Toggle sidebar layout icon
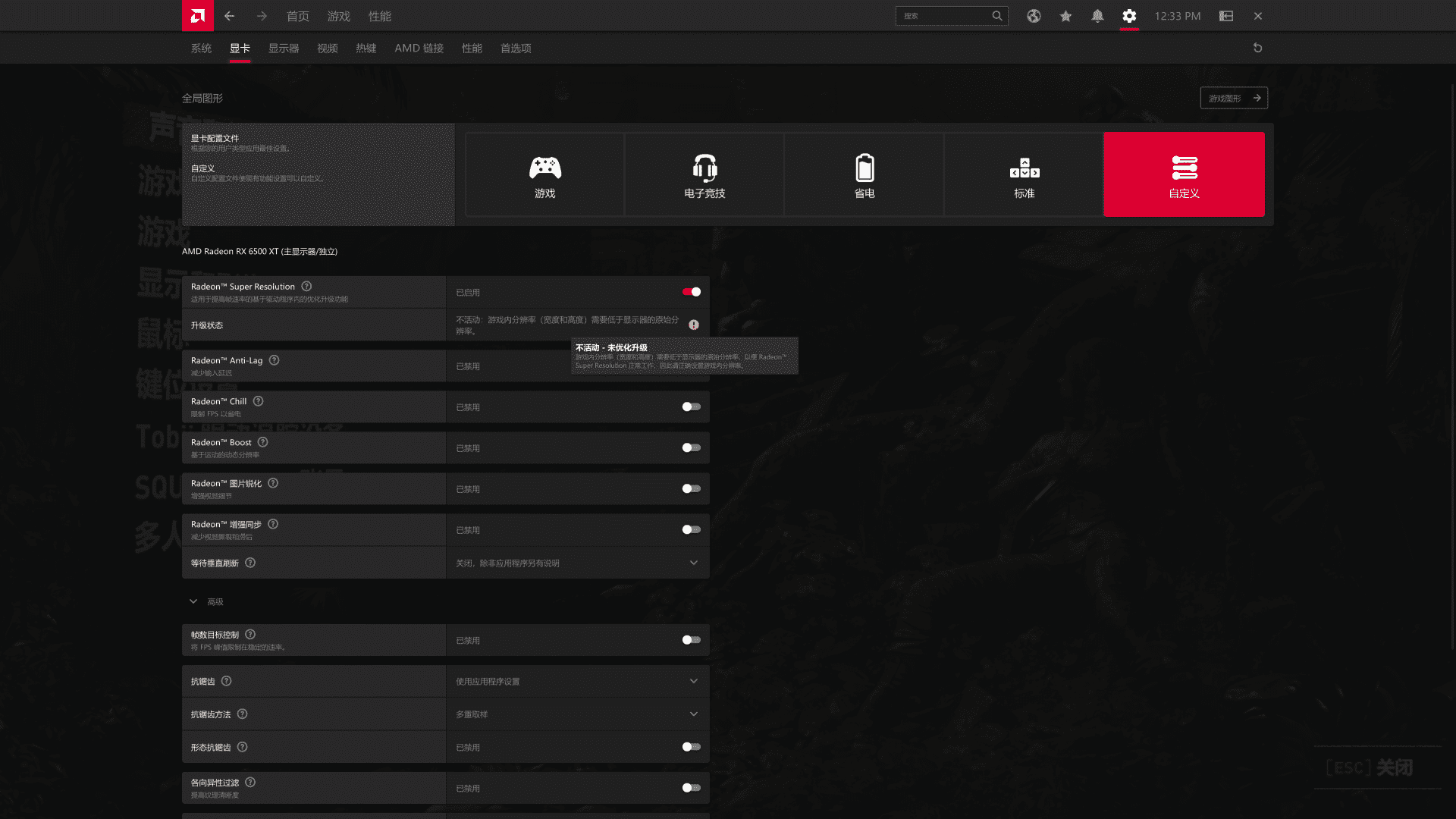 point(1226,16)
